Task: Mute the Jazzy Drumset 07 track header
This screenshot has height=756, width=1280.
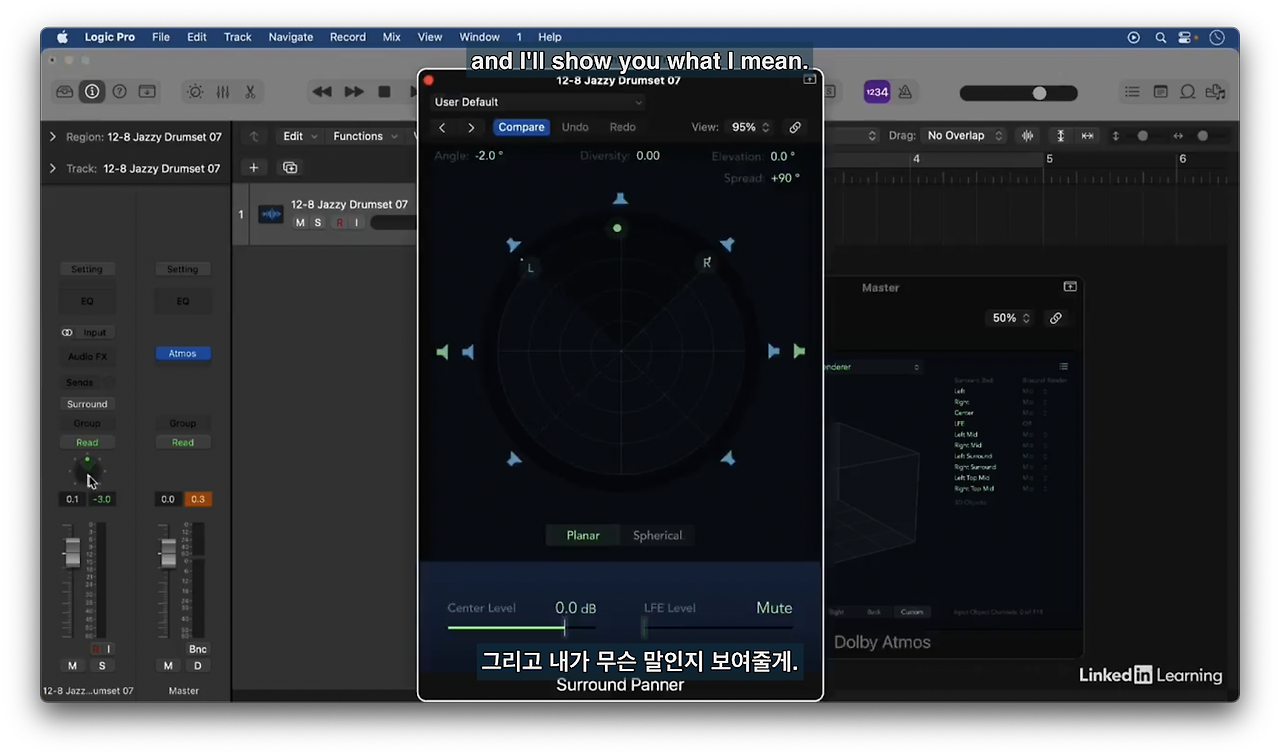Action: [300, 223]
